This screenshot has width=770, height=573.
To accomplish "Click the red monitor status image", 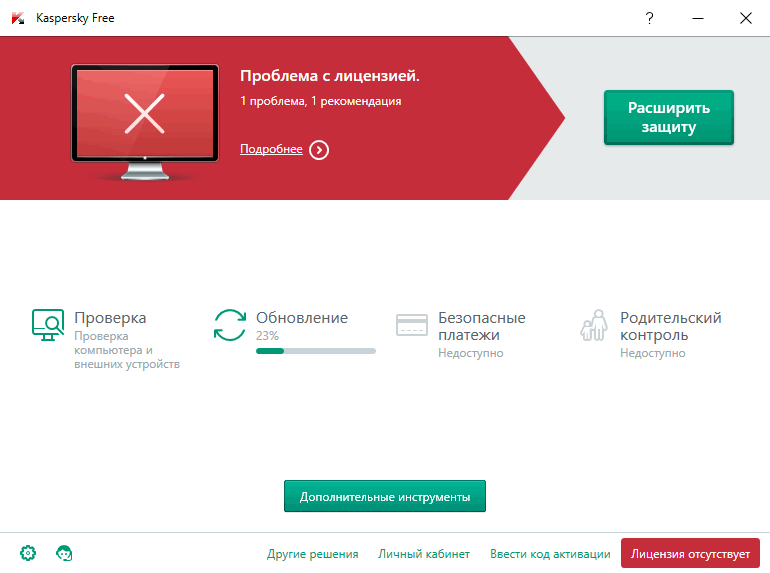I will point(145,122).
